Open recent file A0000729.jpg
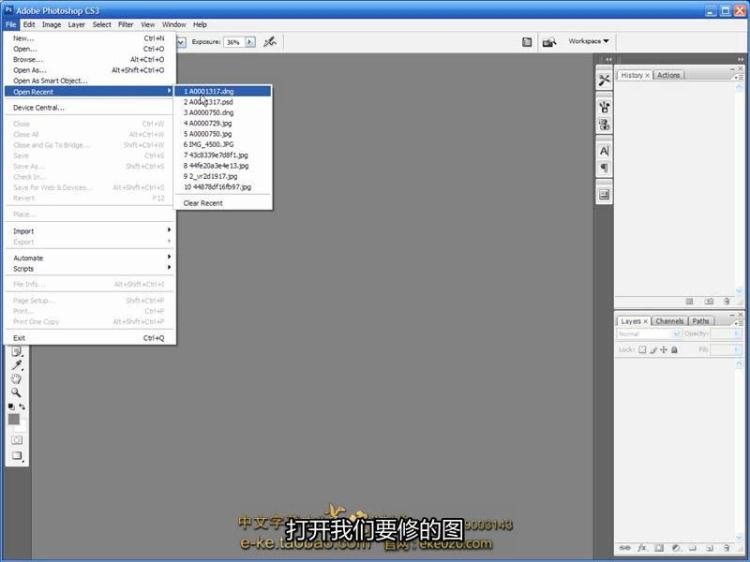Screen dimensions: 750x562 pyautogui.click(x=222, y=123)
